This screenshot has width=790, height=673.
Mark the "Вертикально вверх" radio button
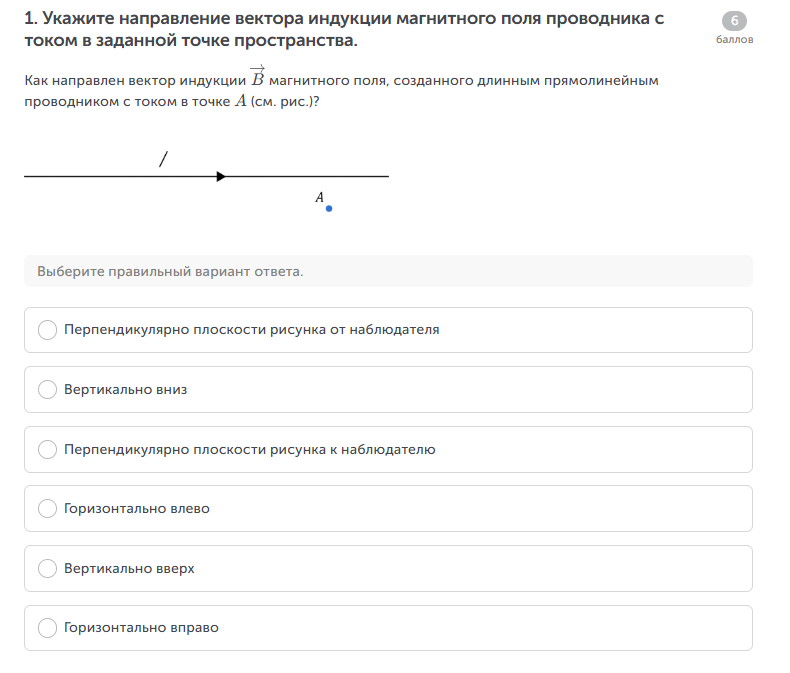pos(47,569)
